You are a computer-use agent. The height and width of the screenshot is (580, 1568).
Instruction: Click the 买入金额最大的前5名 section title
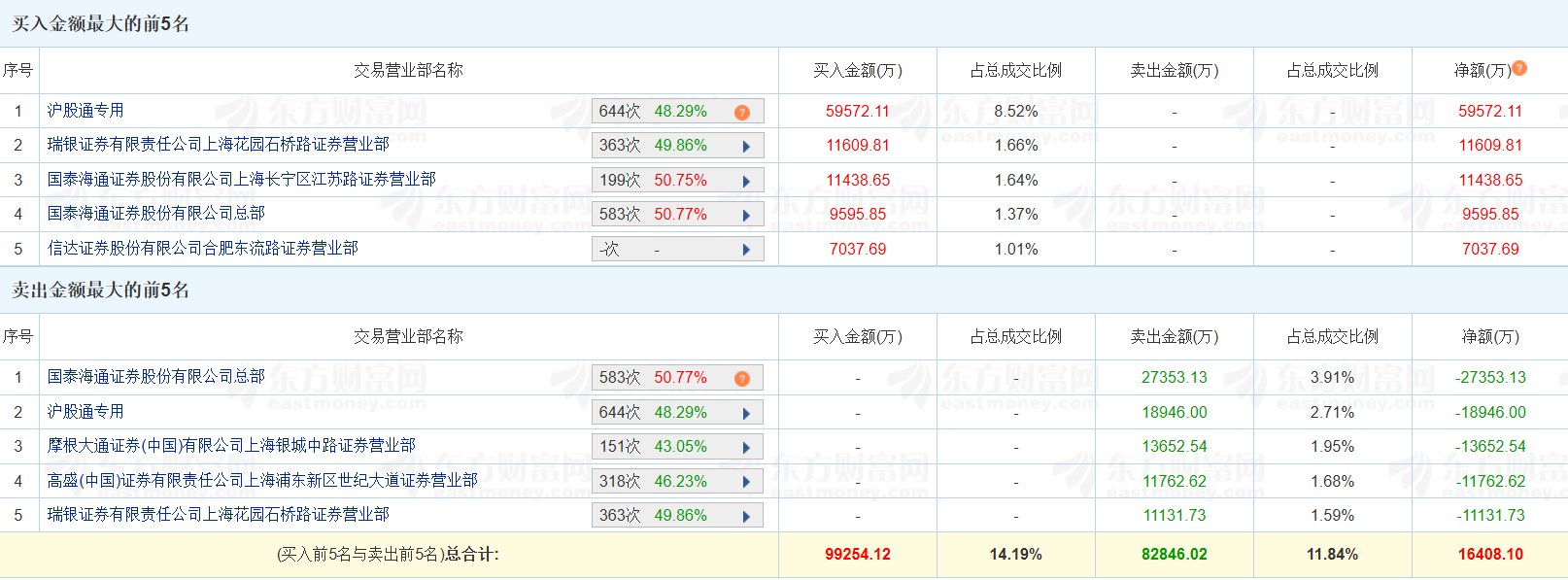100,24
